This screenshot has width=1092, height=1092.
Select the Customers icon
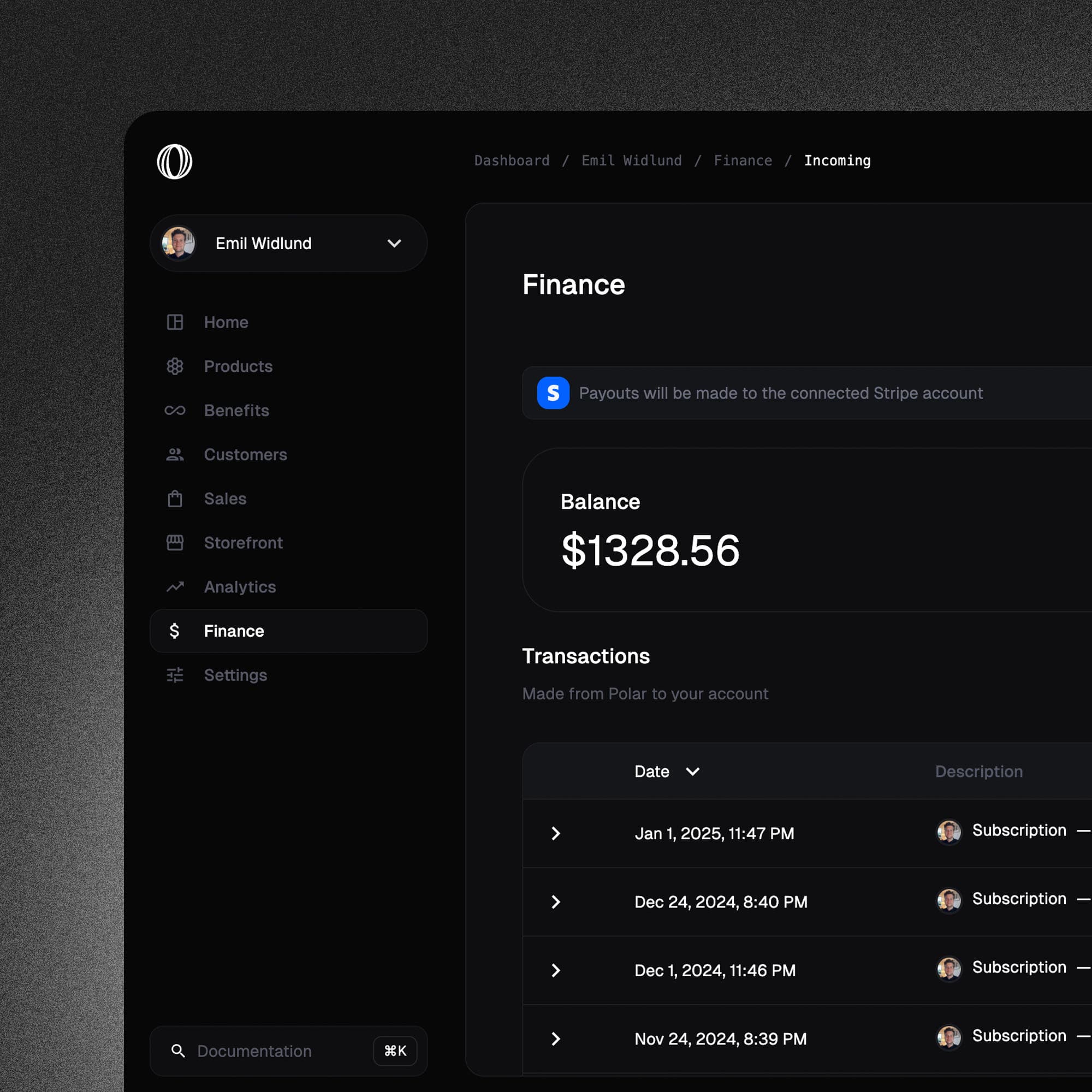(x=175, y=454)
